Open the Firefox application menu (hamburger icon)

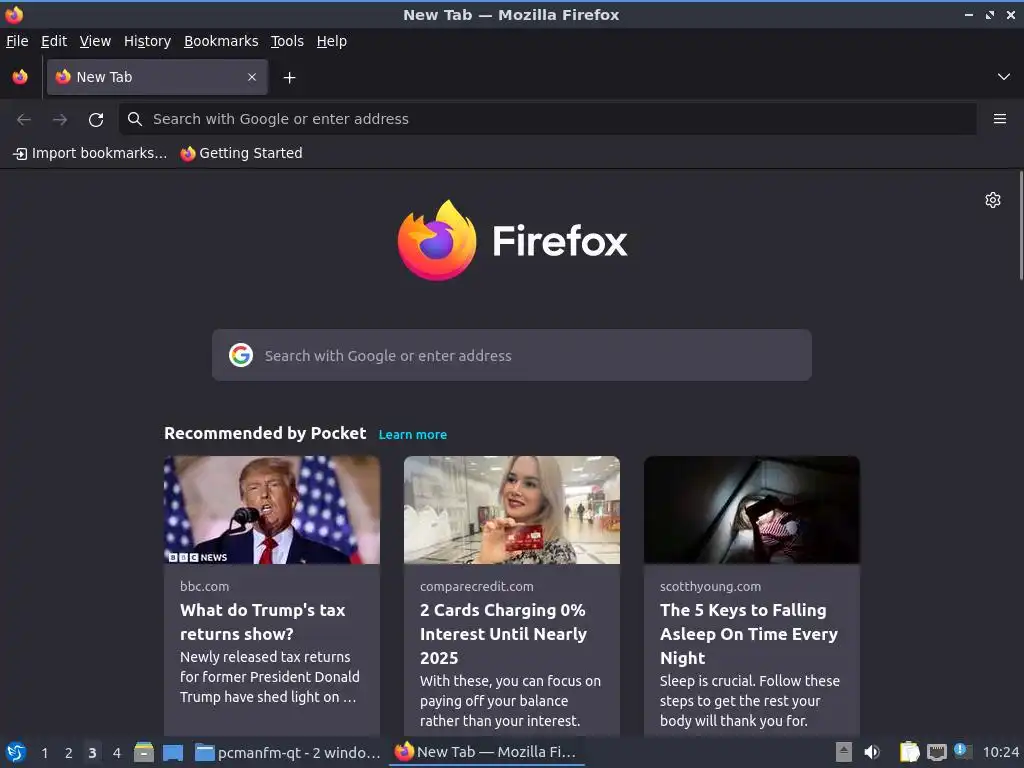tap(999, 119)
